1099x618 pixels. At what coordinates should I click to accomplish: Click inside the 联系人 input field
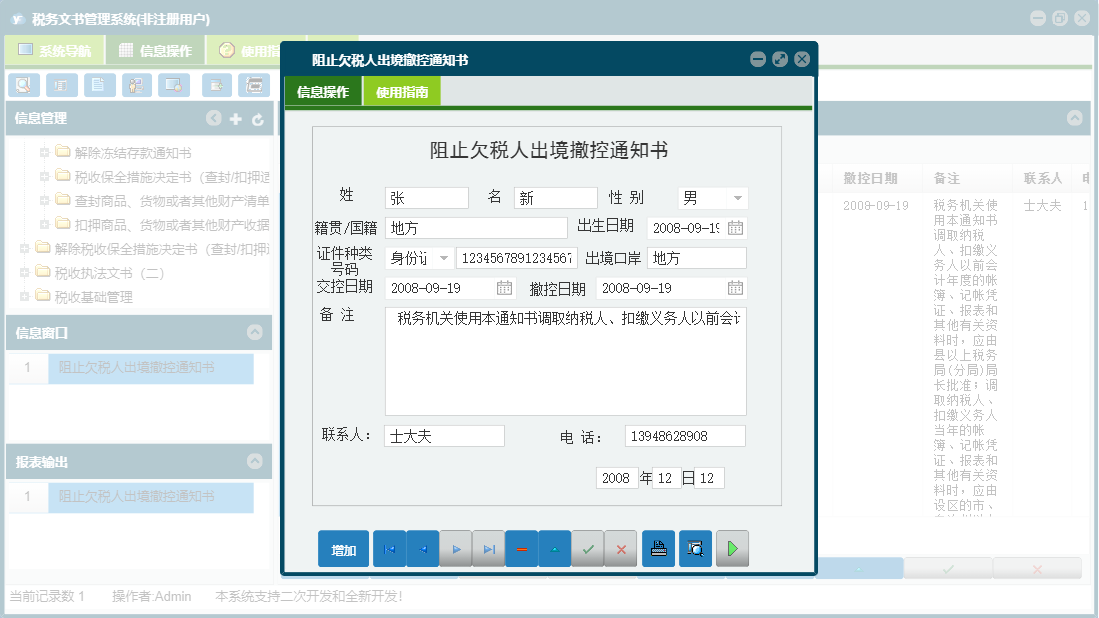(443, 435)
